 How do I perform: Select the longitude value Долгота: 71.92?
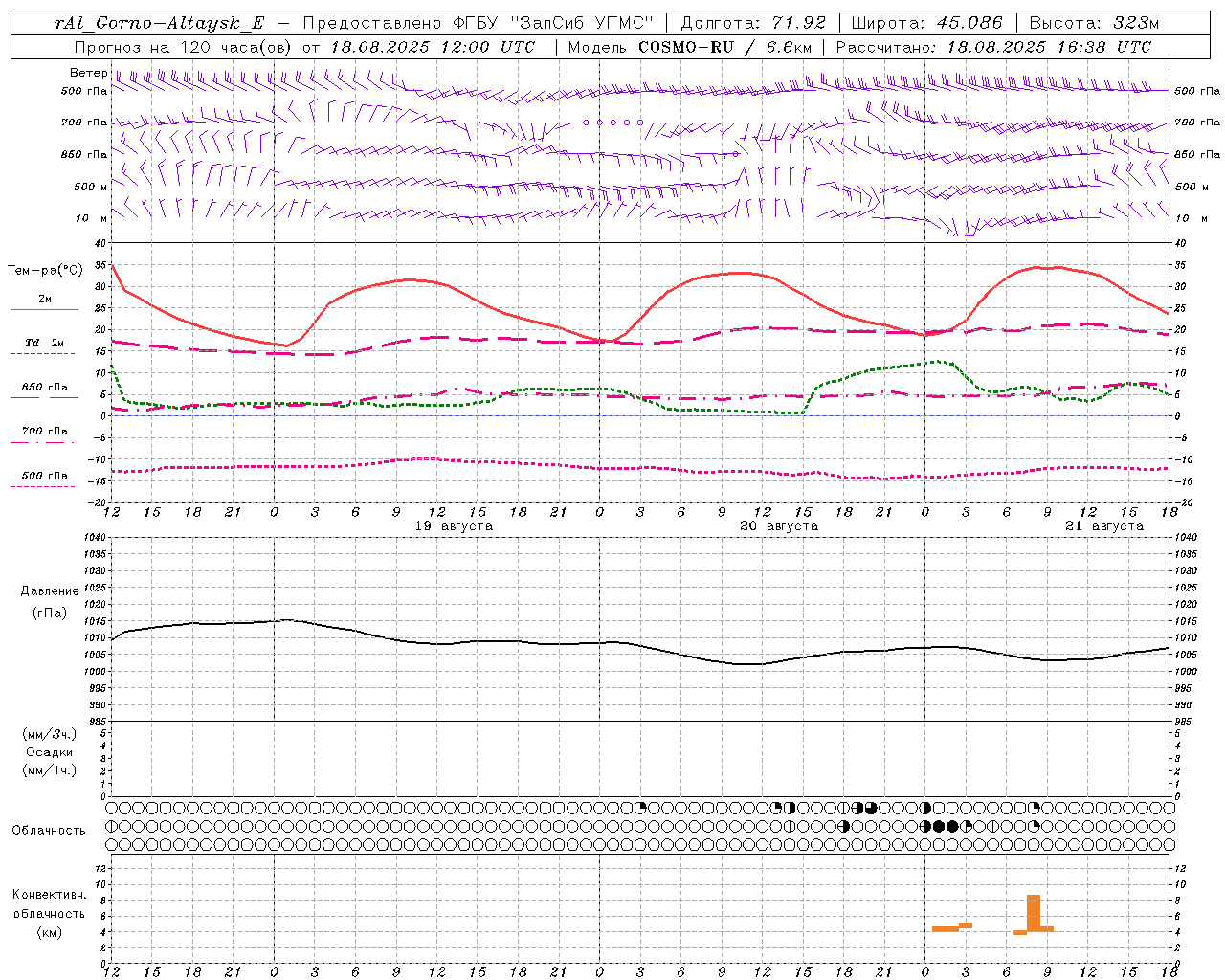(753, 23)
